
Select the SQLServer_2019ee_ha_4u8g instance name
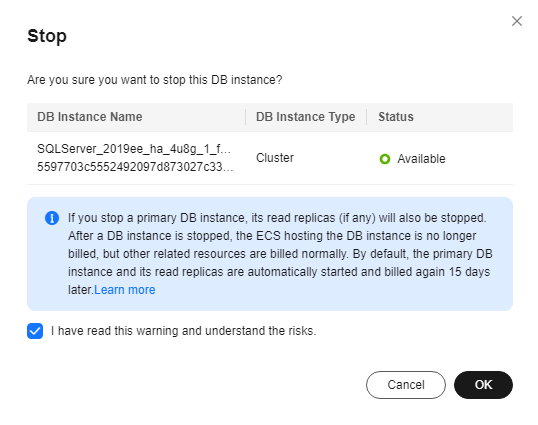[134, 149]
